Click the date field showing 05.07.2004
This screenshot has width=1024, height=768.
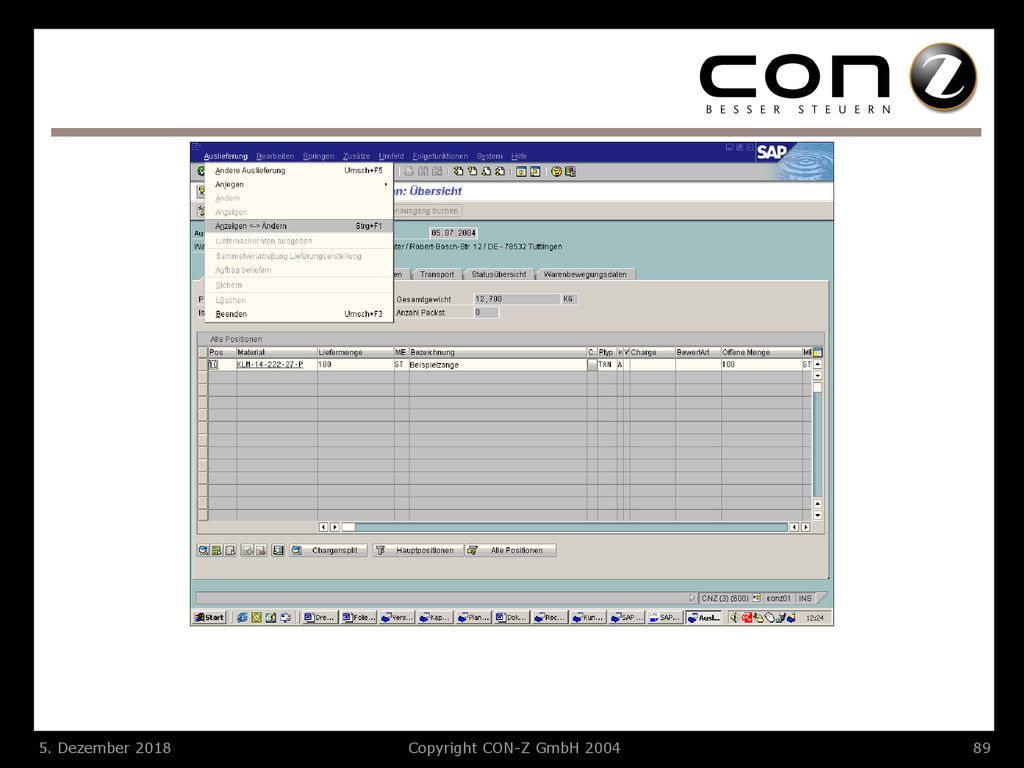pos(454,233)
